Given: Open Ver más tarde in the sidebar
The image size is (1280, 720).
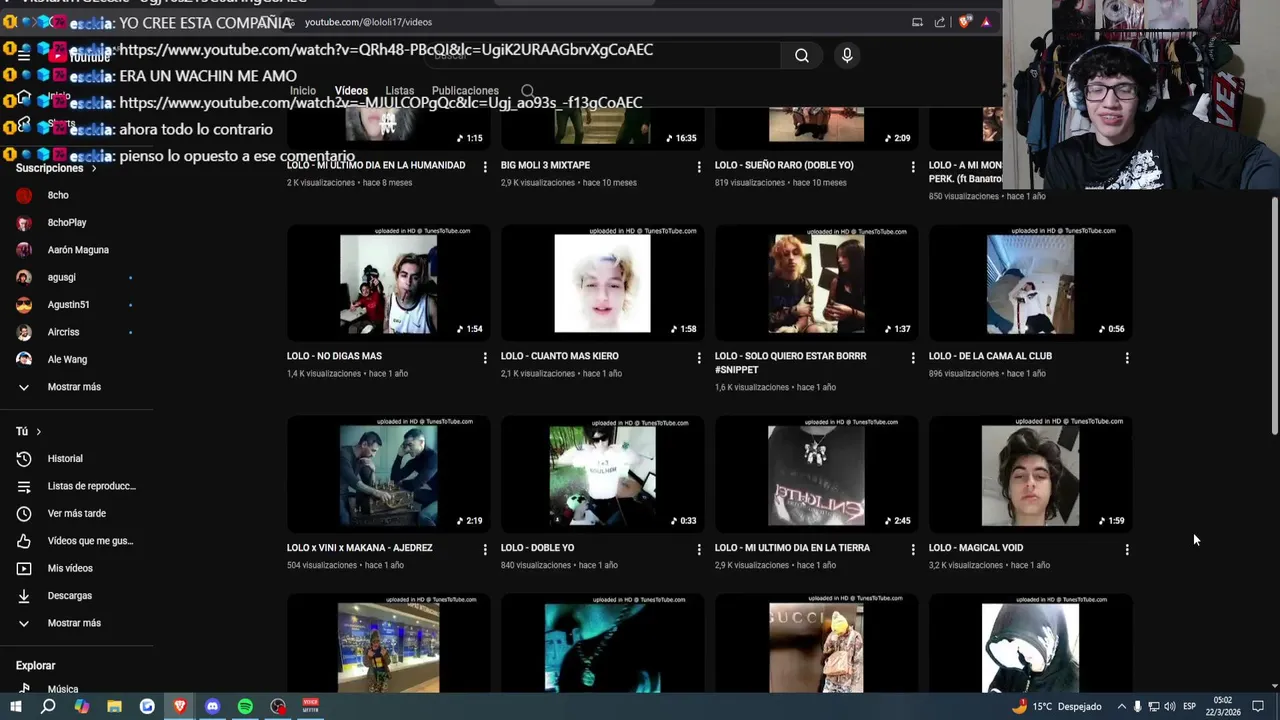Looking at the screenshot, I should [x=76, y=514].
